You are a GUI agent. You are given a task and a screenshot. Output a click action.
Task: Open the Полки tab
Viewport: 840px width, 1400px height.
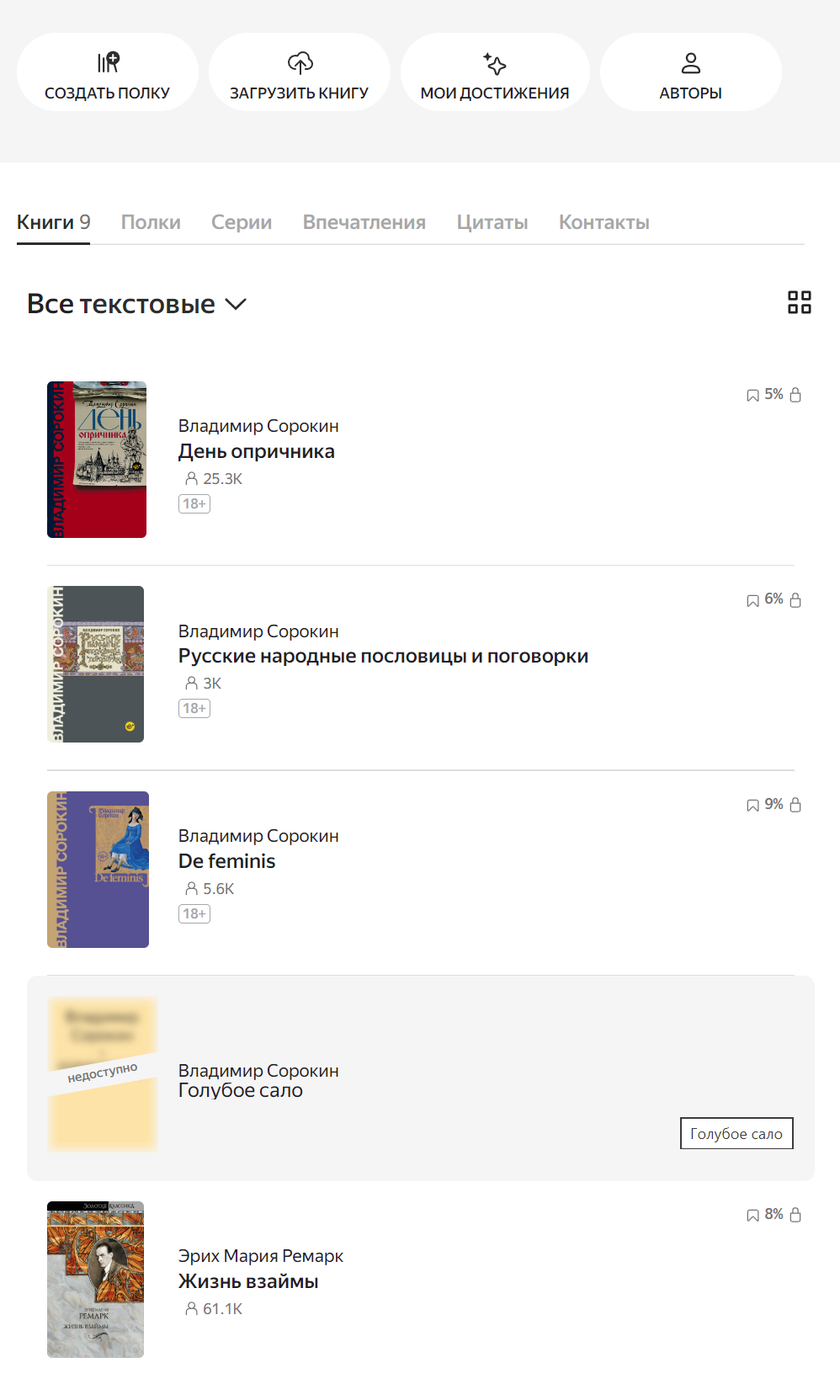151,222
